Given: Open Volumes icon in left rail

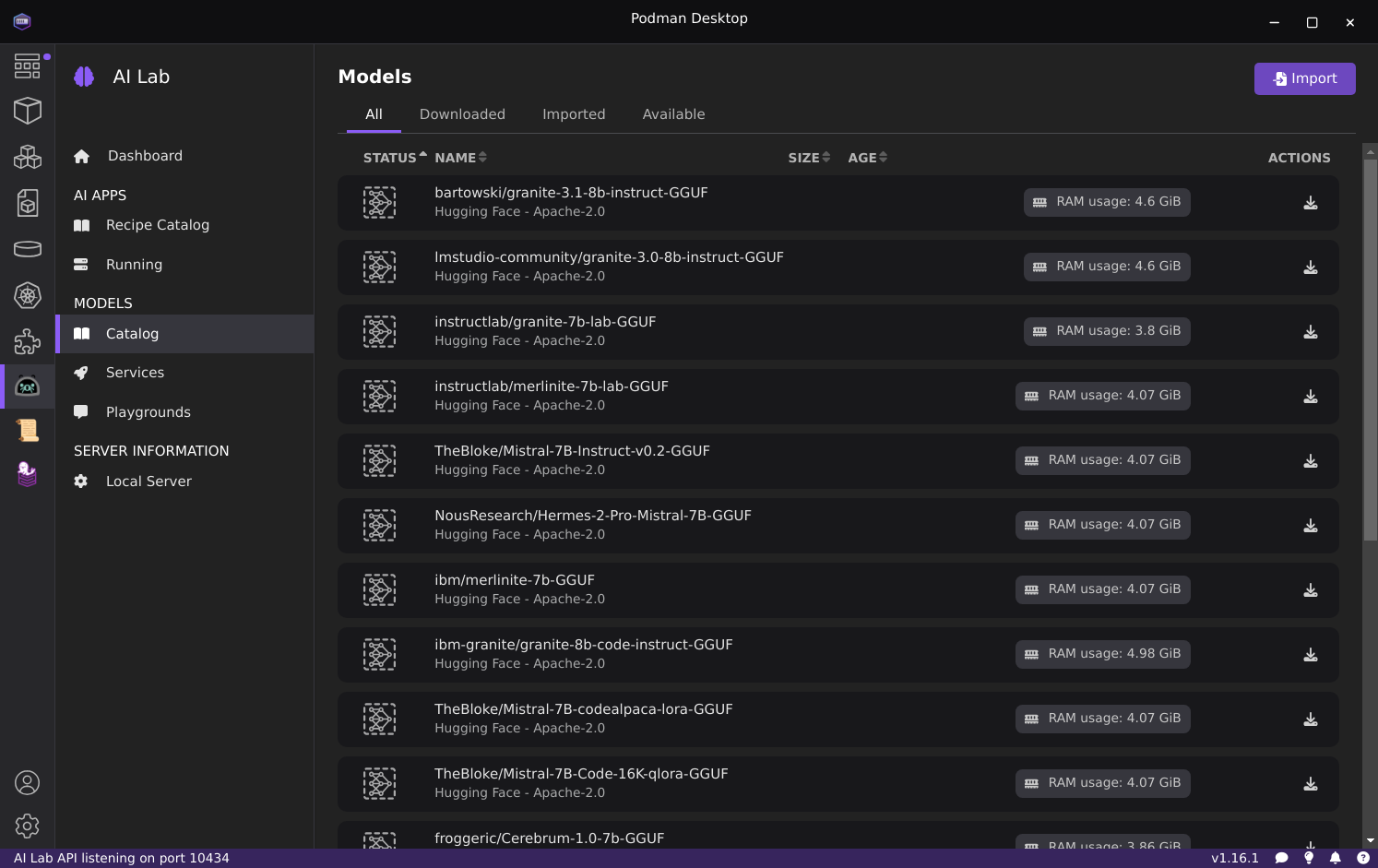Looking at the screenshot, I should point(28,249).
